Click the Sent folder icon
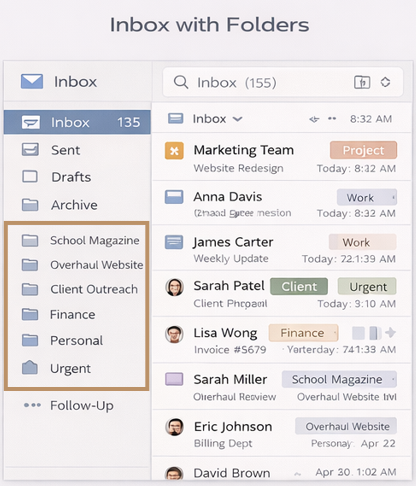The width and height of the screenshot is (416, 486). coord(30,150)
